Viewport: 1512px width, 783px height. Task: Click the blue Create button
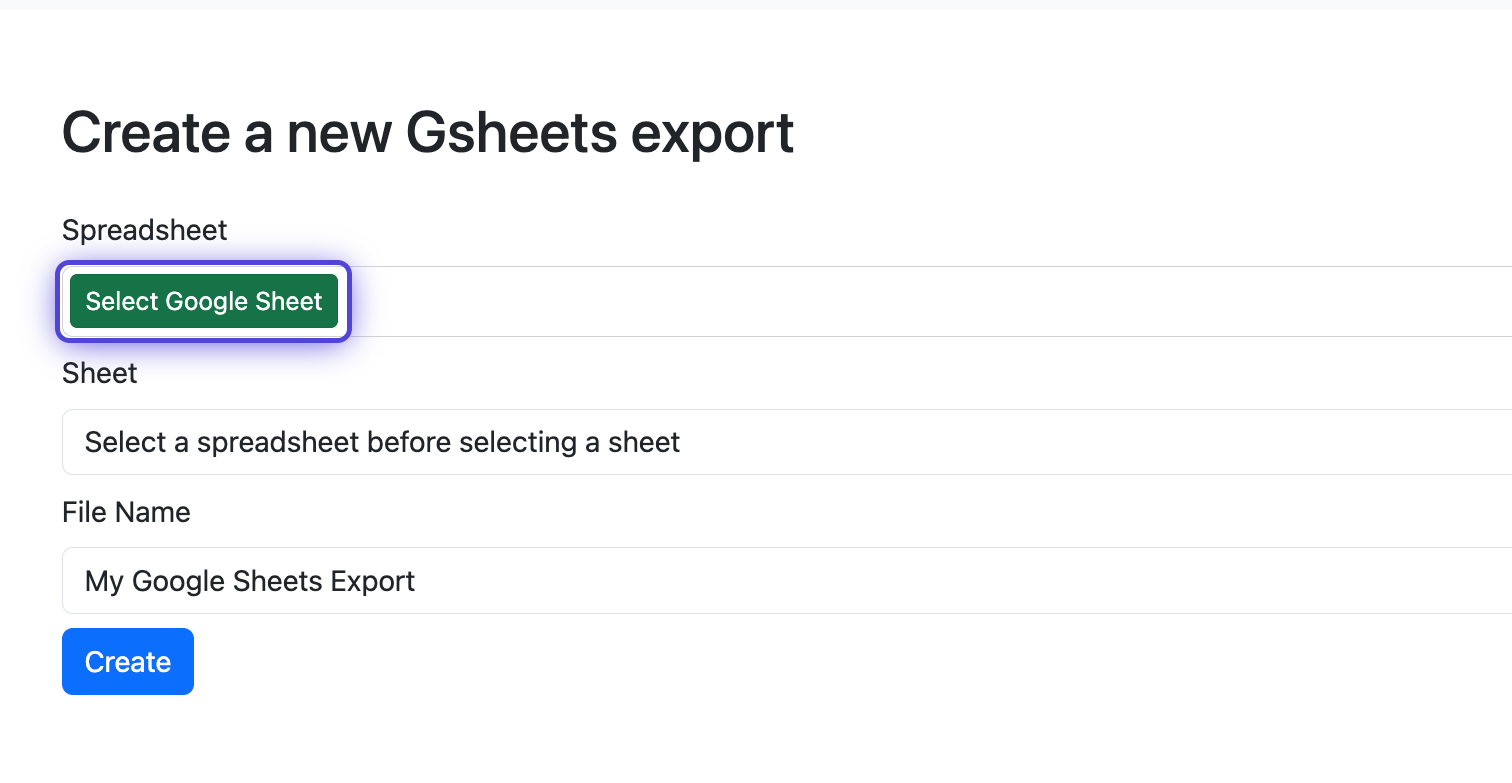pyautogui.click(x=128, y=661)
